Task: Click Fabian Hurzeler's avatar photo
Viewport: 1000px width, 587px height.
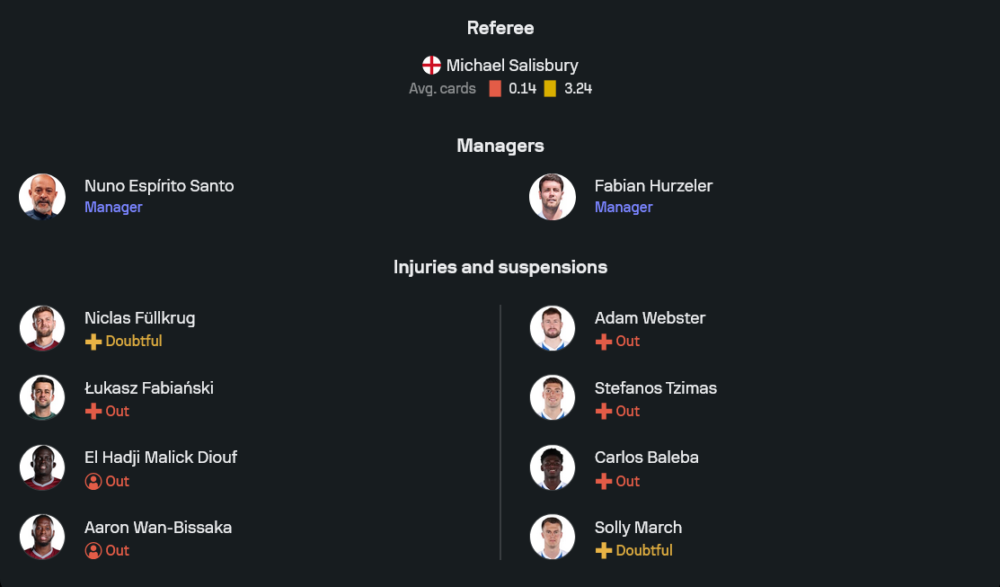Action: pyautogui.click(x=552, y=196)
